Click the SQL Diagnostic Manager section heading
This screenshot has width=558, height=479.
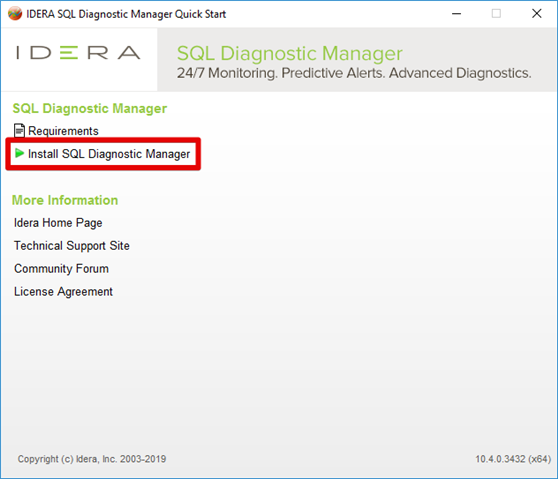point(90,109)
